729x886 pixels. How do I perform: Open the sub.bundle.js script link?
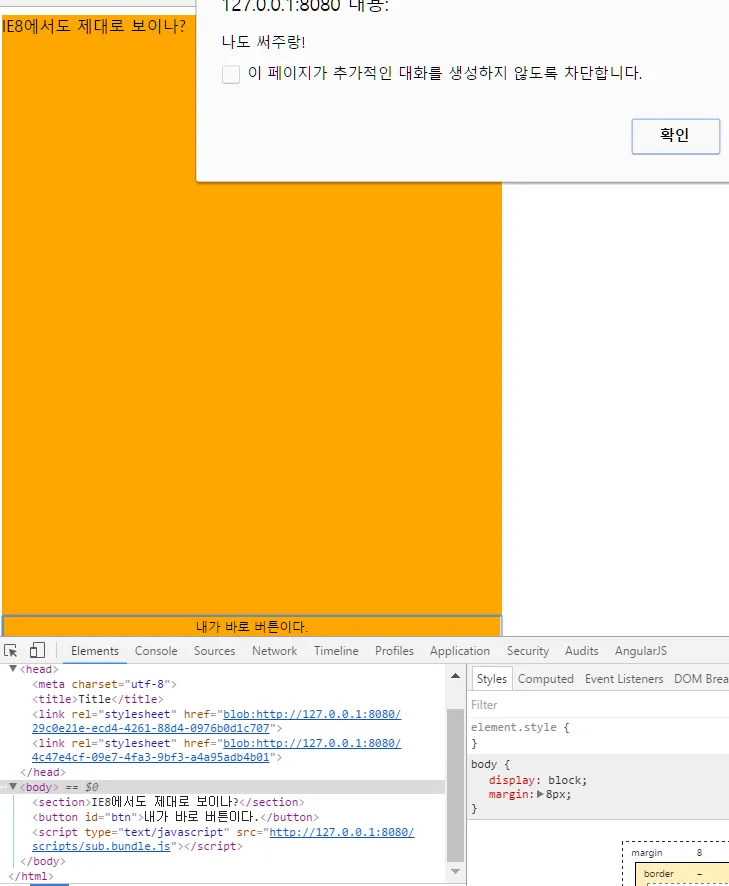(x=223, y=839)
